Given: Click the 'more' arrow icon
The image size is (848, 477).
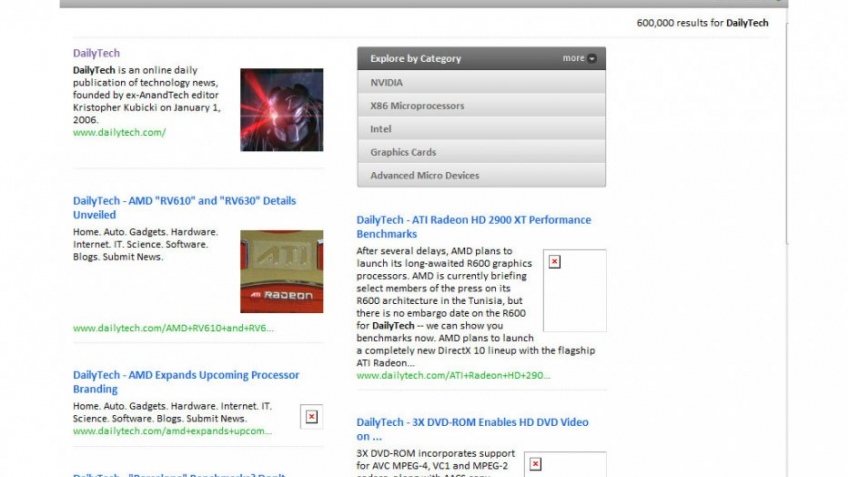Looking at the screenshot, I should tap(592, 58).
